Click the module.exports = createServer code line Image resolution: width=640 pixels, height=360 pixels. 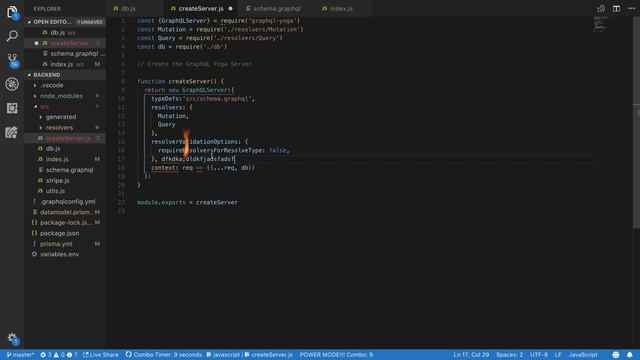pyautogui.click(x=187, y=202)
